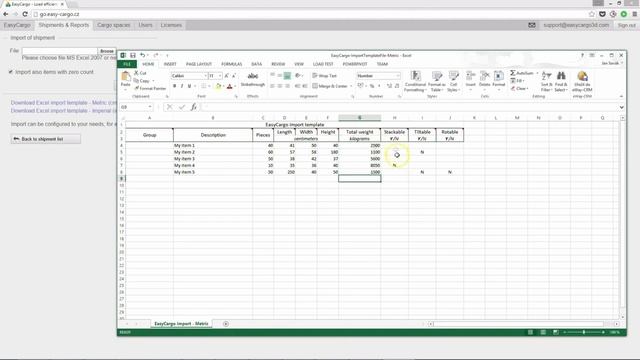This screenshot has width=640, height=360.
Task: Open the Calibri font name dropdown
Action: [x=205, y=76]
